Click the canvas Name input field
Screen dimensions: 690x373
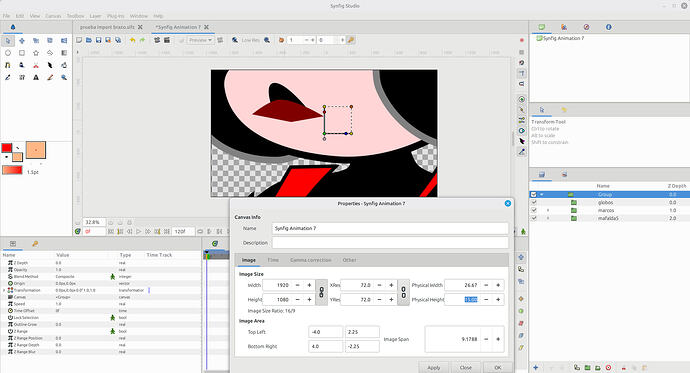(x=390, y=228)
